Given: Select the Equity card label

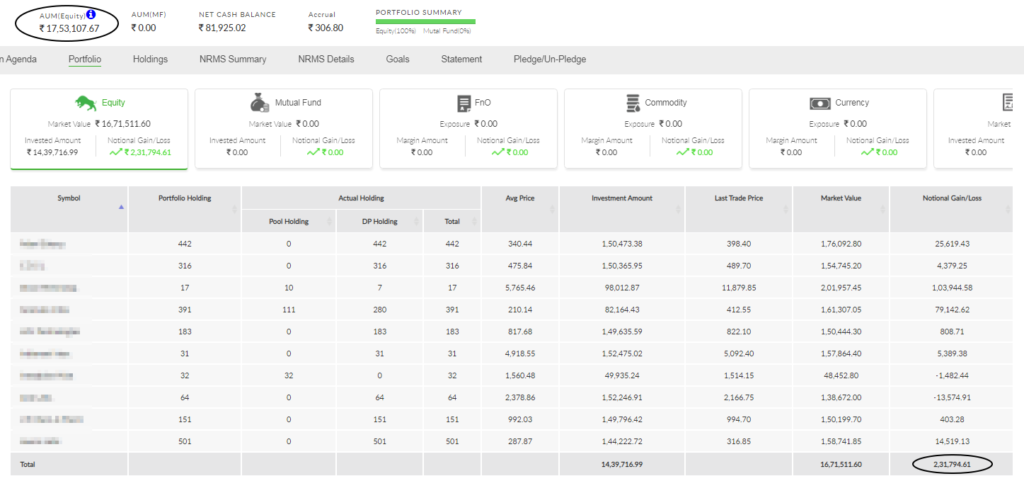Looking at the screenshot, I should (113, 102).
